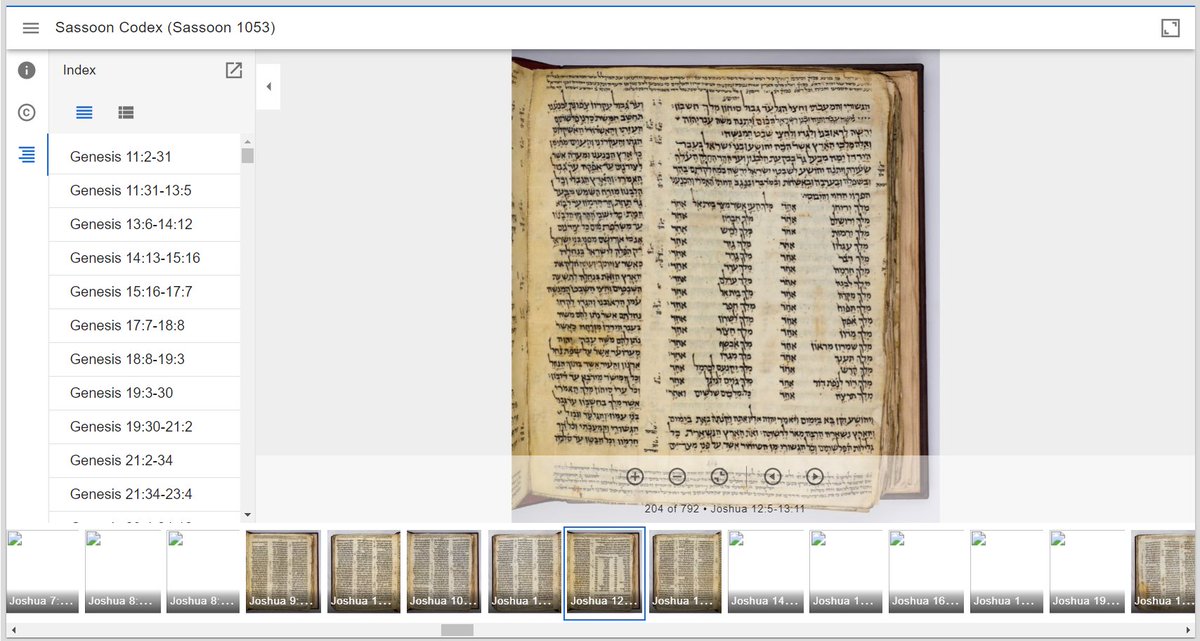The image size is (1200, 641).
Task: Open the Joshua 16 thumbnail
Action: point(926,571)
